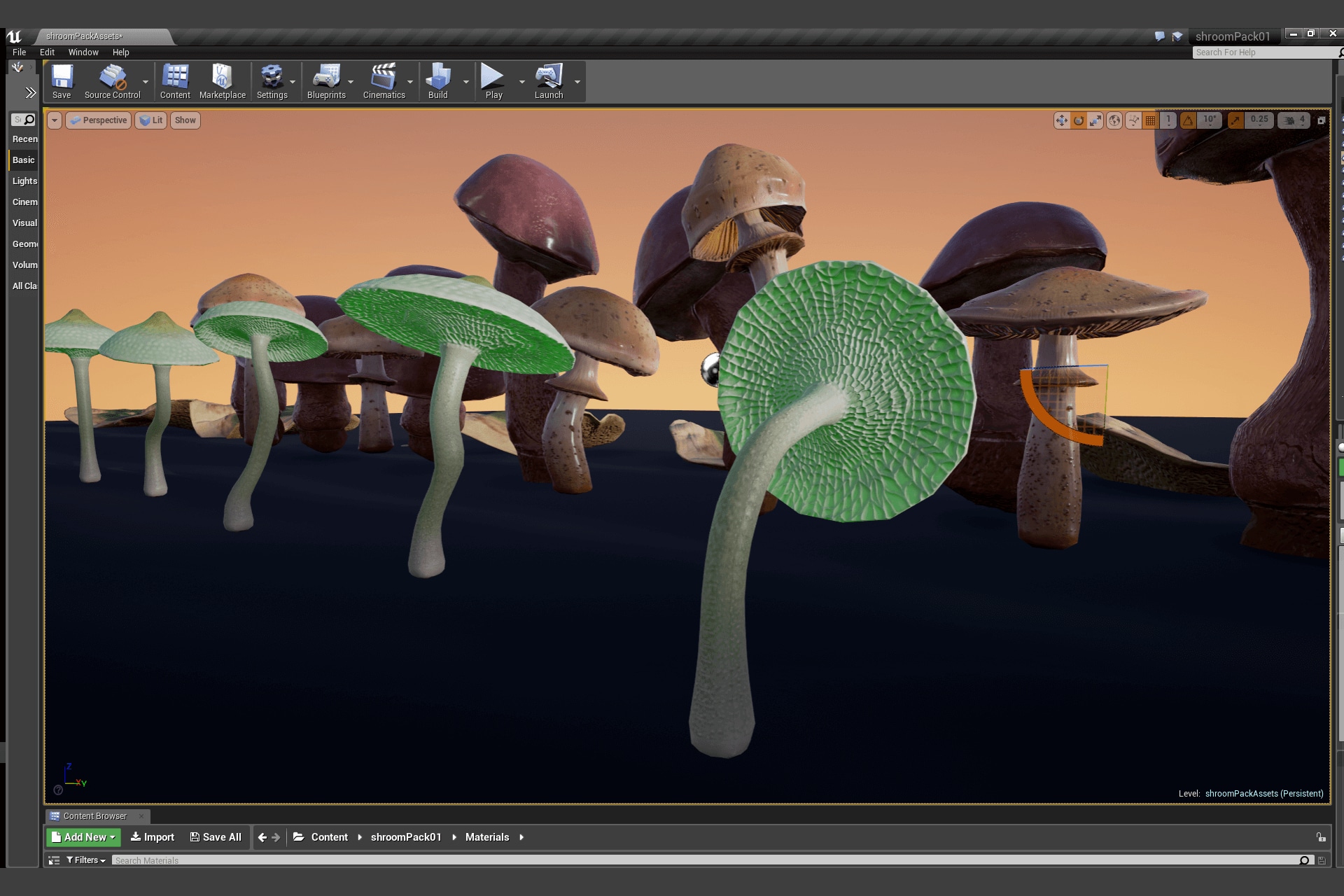Click the world coordinate system globe icon

tap(1114, 120)
